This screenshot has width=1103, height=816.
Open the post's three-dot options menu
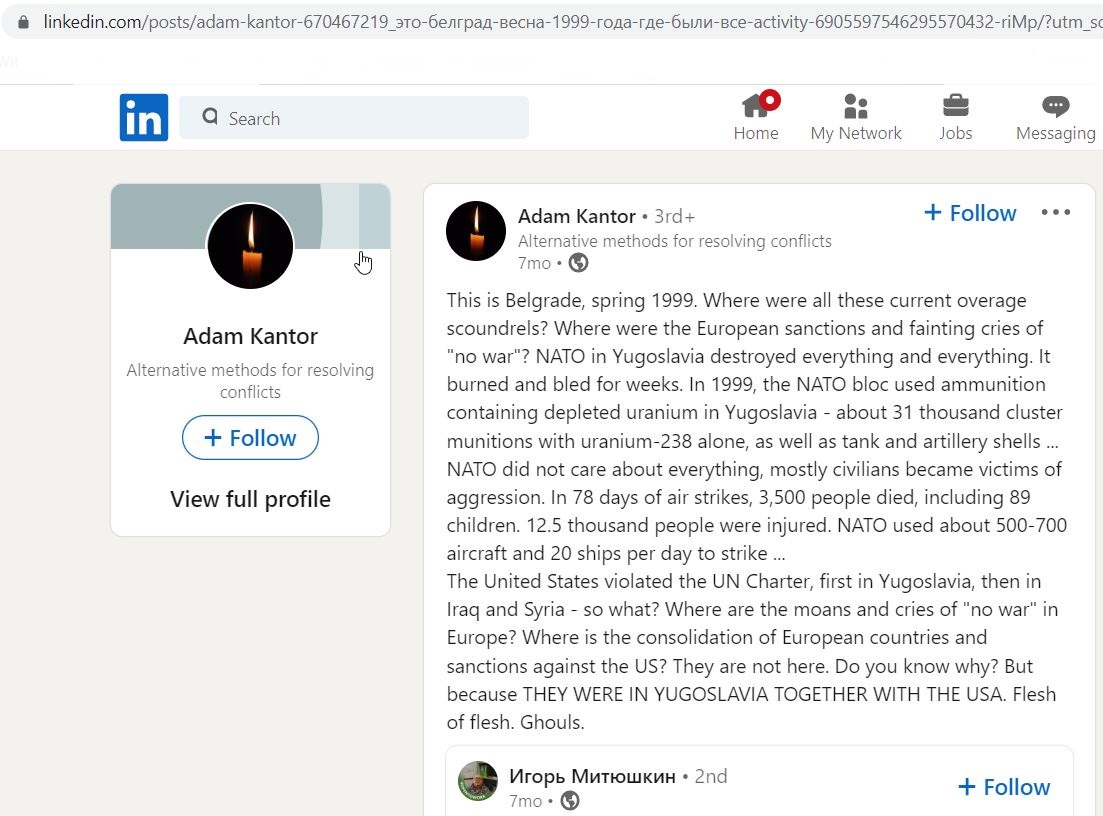1056,212
